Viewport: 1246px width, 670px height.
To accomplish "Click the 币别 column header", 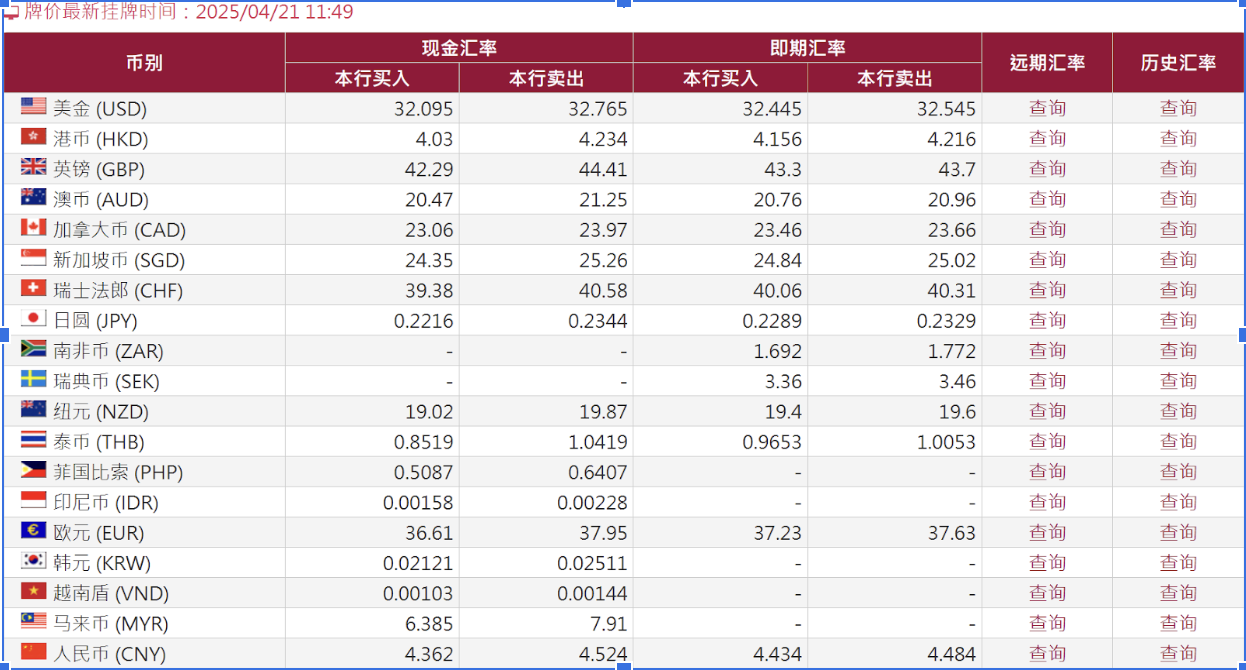I will click(145, 60).
